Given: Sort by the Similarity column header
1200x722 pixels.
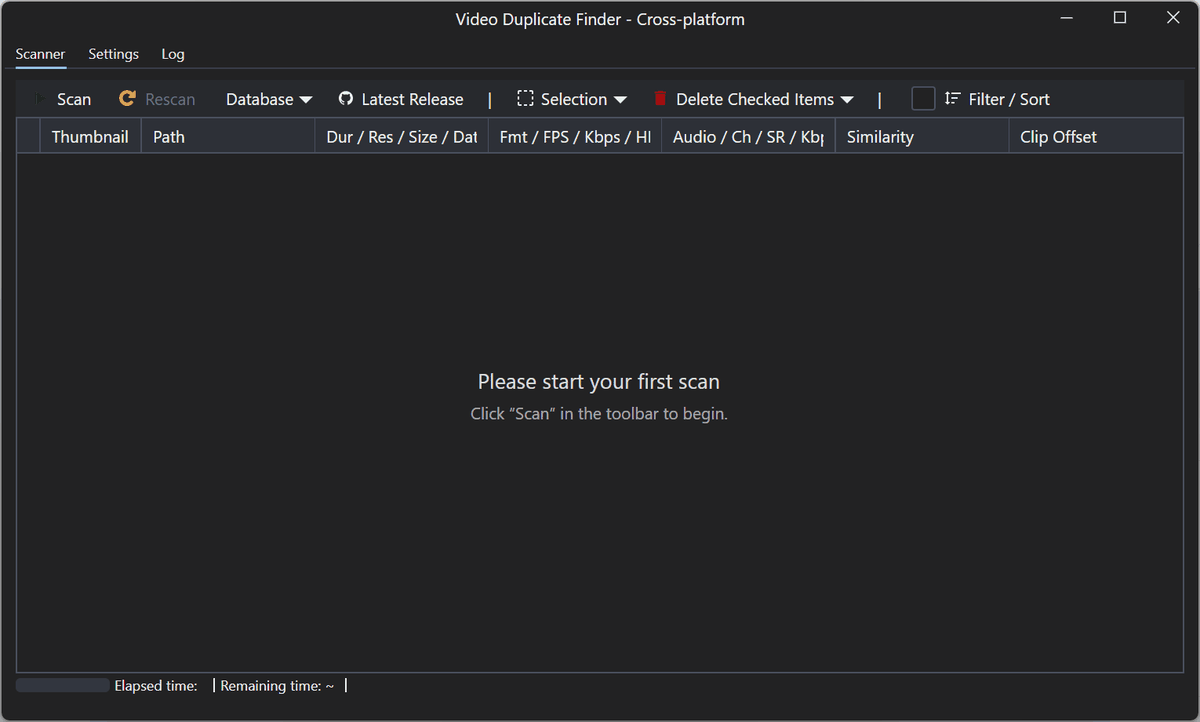Looking at the screenshot, I should [x=880, y=137].
